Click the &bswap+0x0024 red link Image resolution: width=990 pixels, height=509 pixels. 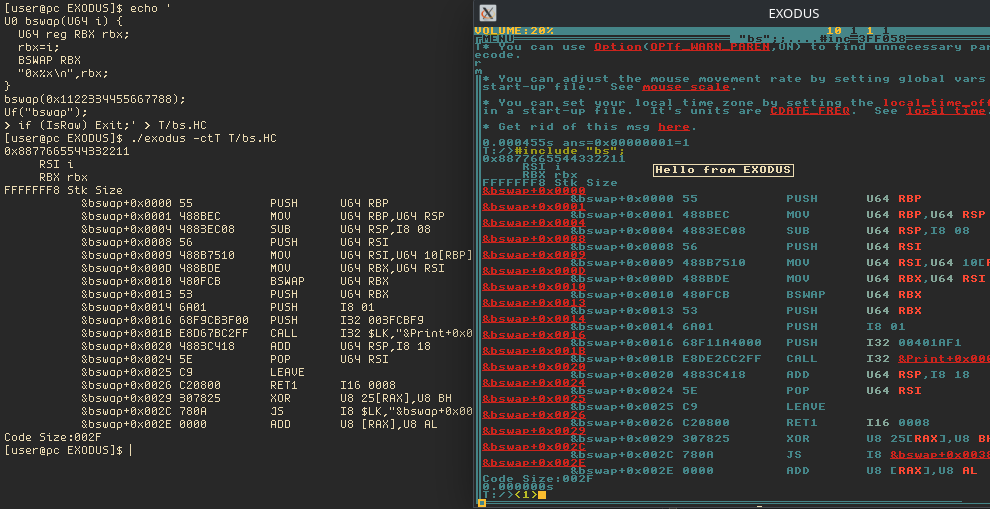pos(534,383)
